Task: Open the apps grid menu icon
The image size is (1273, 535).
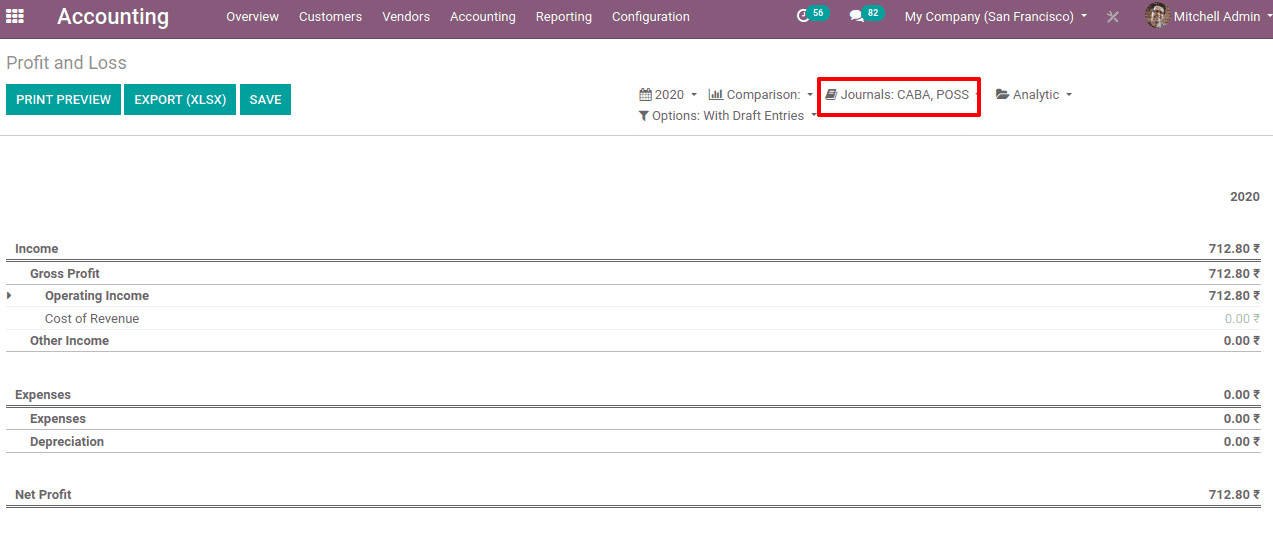Action: (15, 16)
